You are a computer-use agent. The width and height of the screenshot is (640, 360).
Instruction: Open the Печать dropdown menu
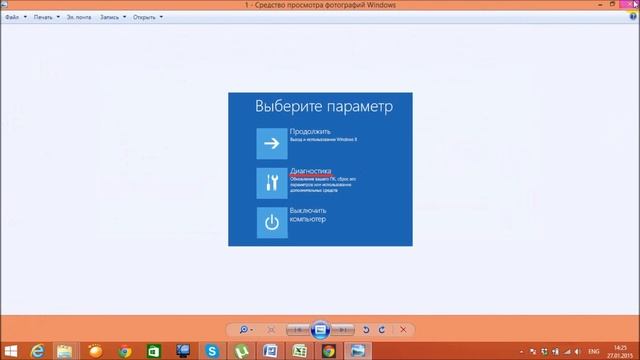point(47,17)
